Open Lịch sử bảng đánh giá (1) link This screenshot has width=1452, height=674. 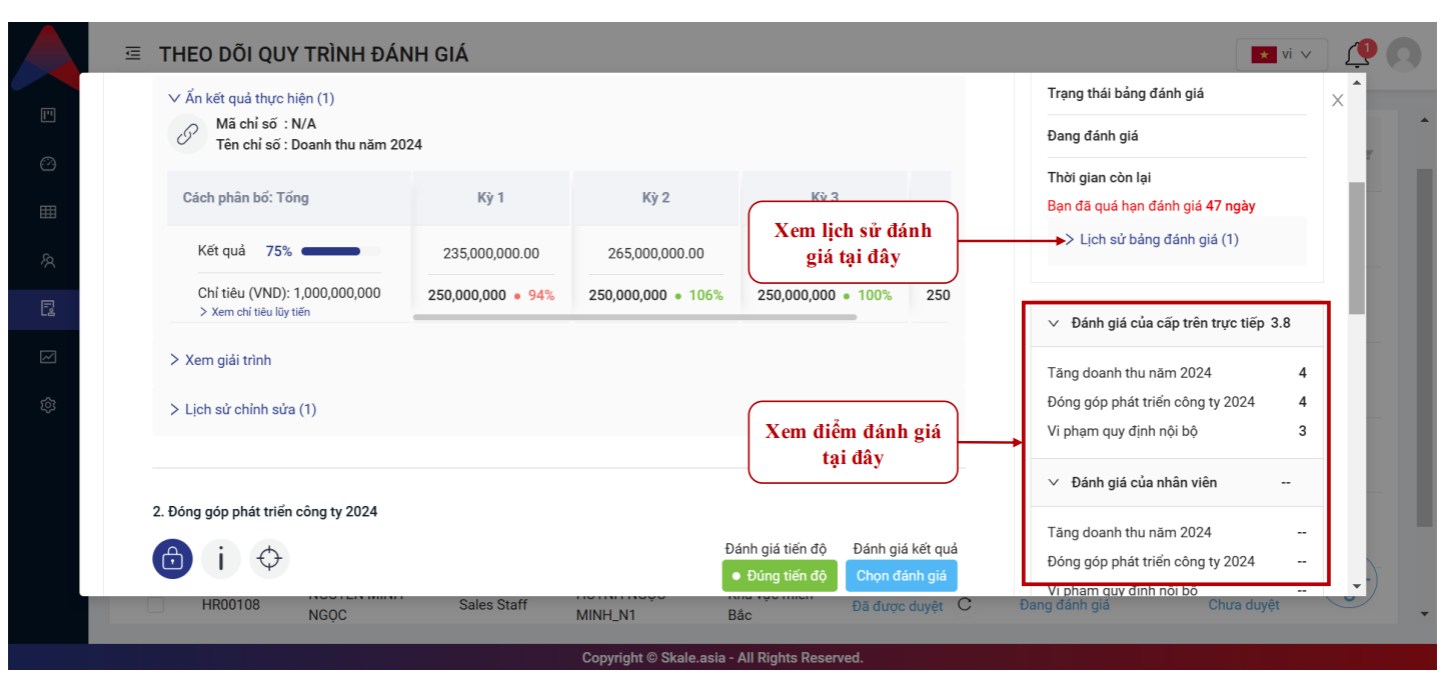coord(1158,240)
